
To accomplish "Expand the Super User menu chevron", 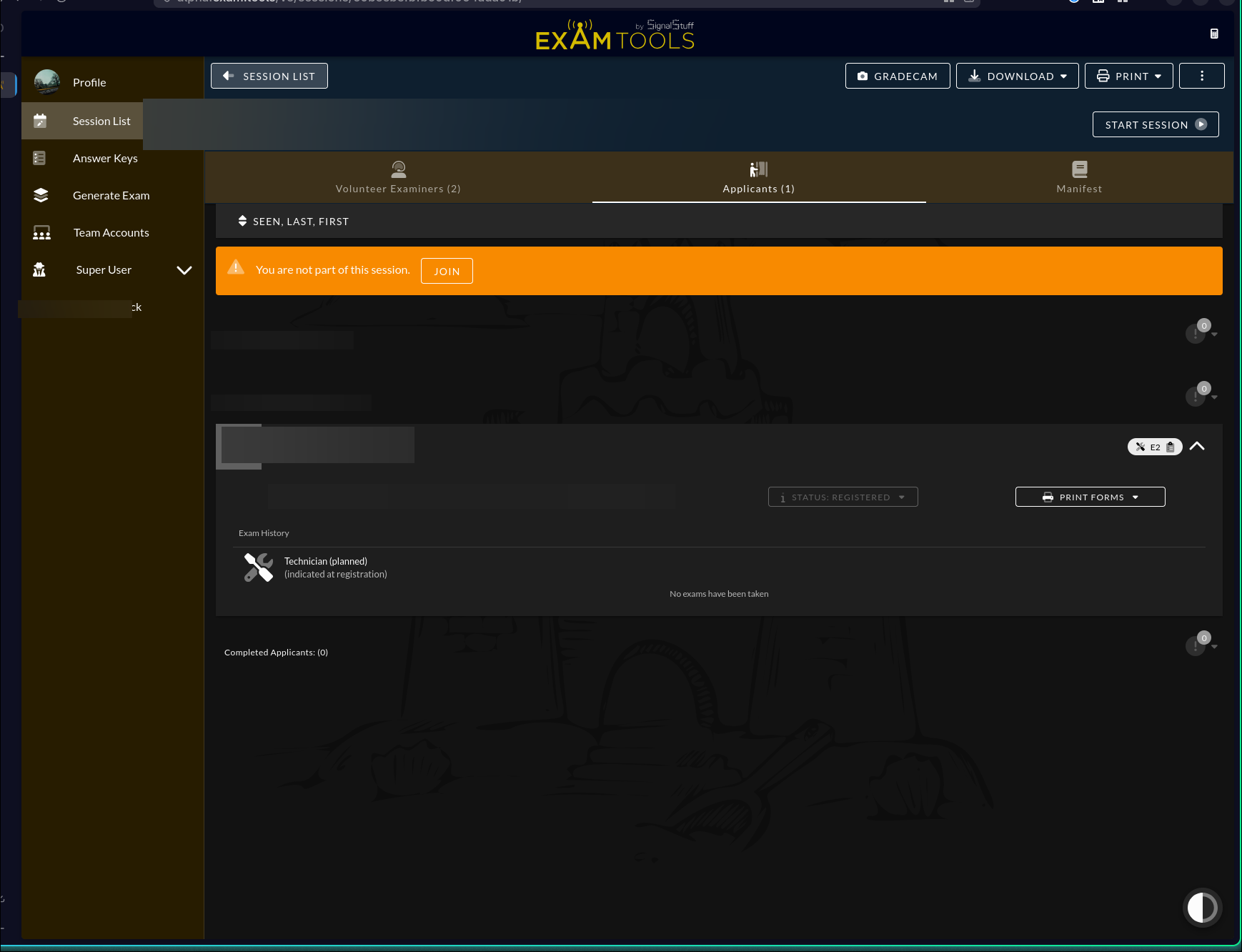I will [x=184, y=270].
